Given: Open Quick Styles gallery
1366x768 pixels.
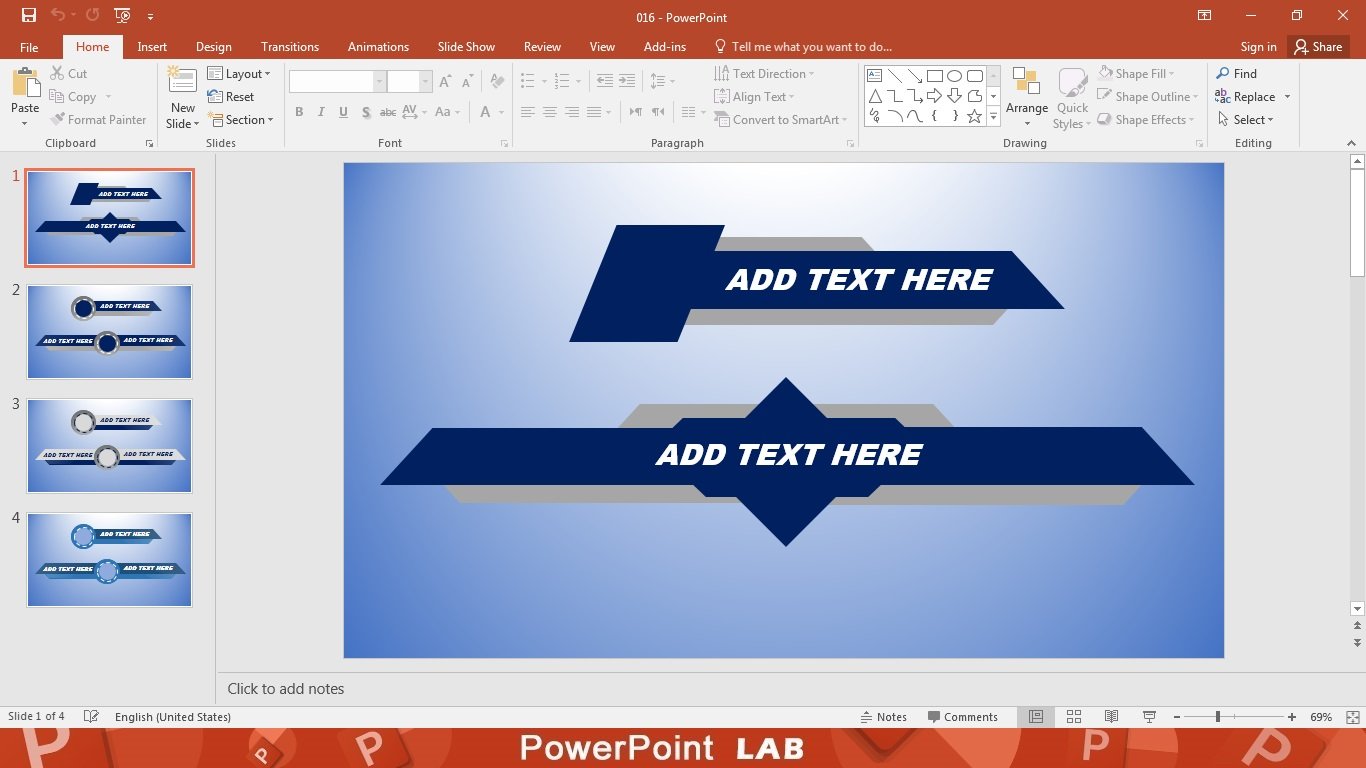Looking at the screenshot, I should tap(1072, 98).
